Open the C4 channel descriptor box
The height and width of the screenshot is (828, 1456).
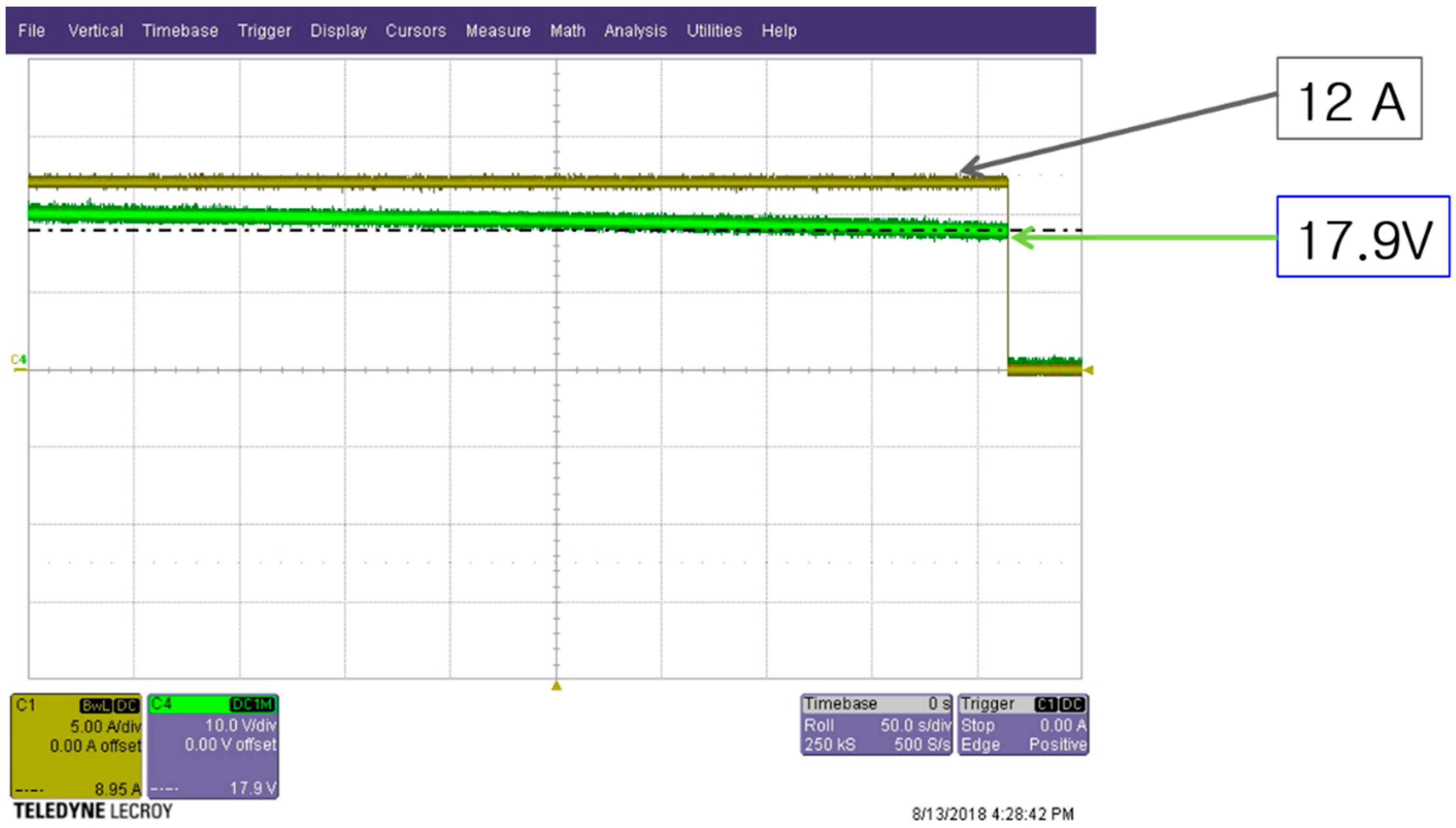[x=212, y=746]
